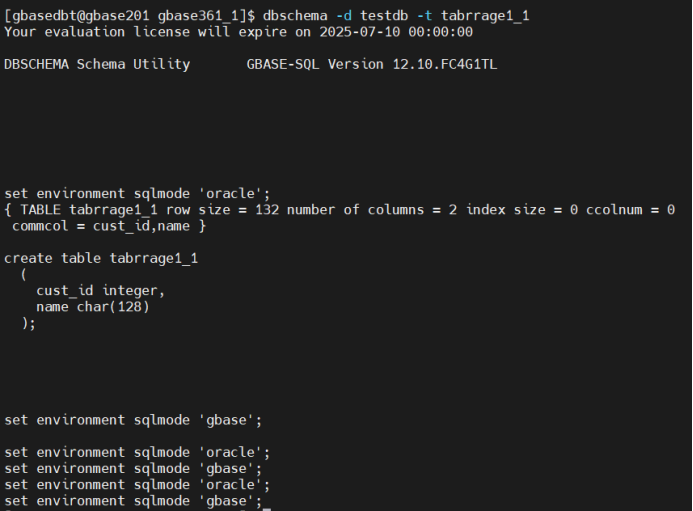The image size is (693, 511).
Task: Click create table tabrrage1_1 statement
Action: point(101,258)
